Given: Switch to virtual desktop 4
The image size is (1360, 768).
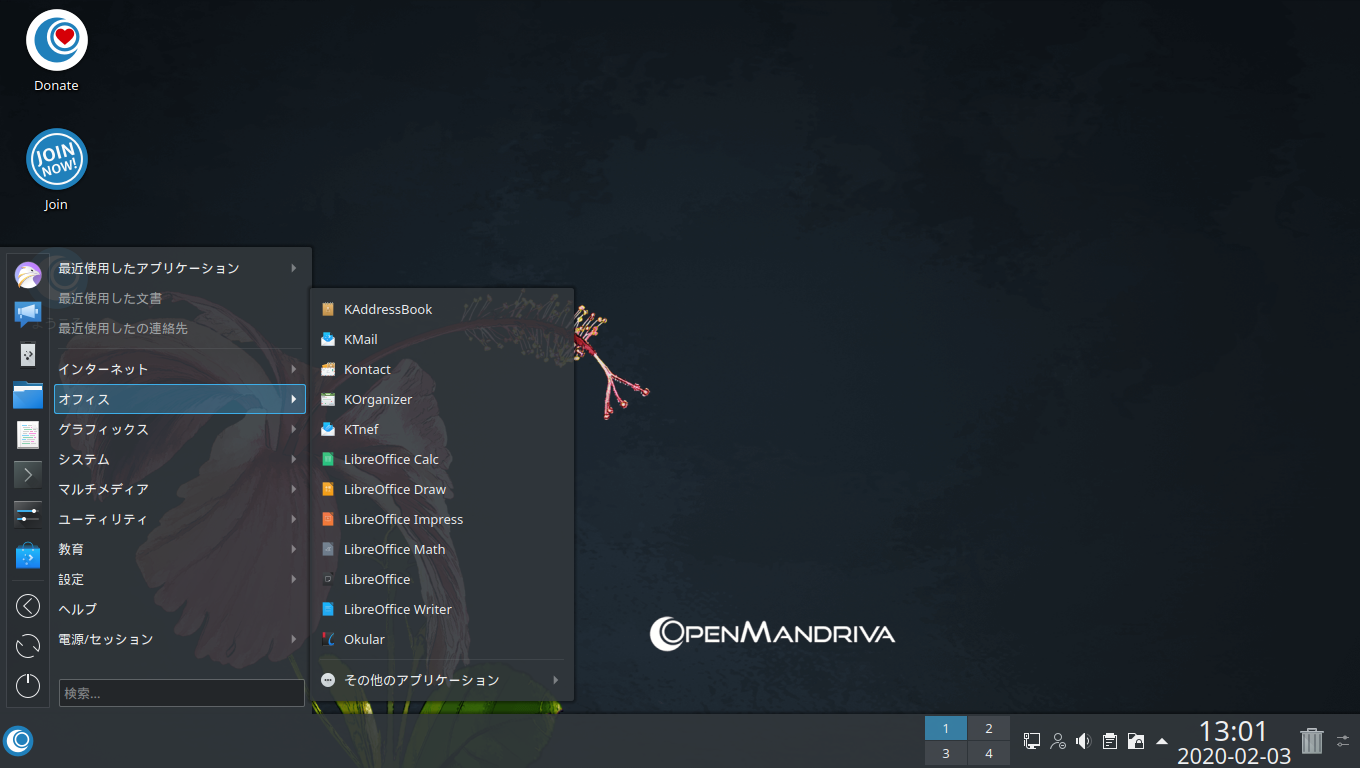Looking at the screenshot, I should tap(989, 753).
